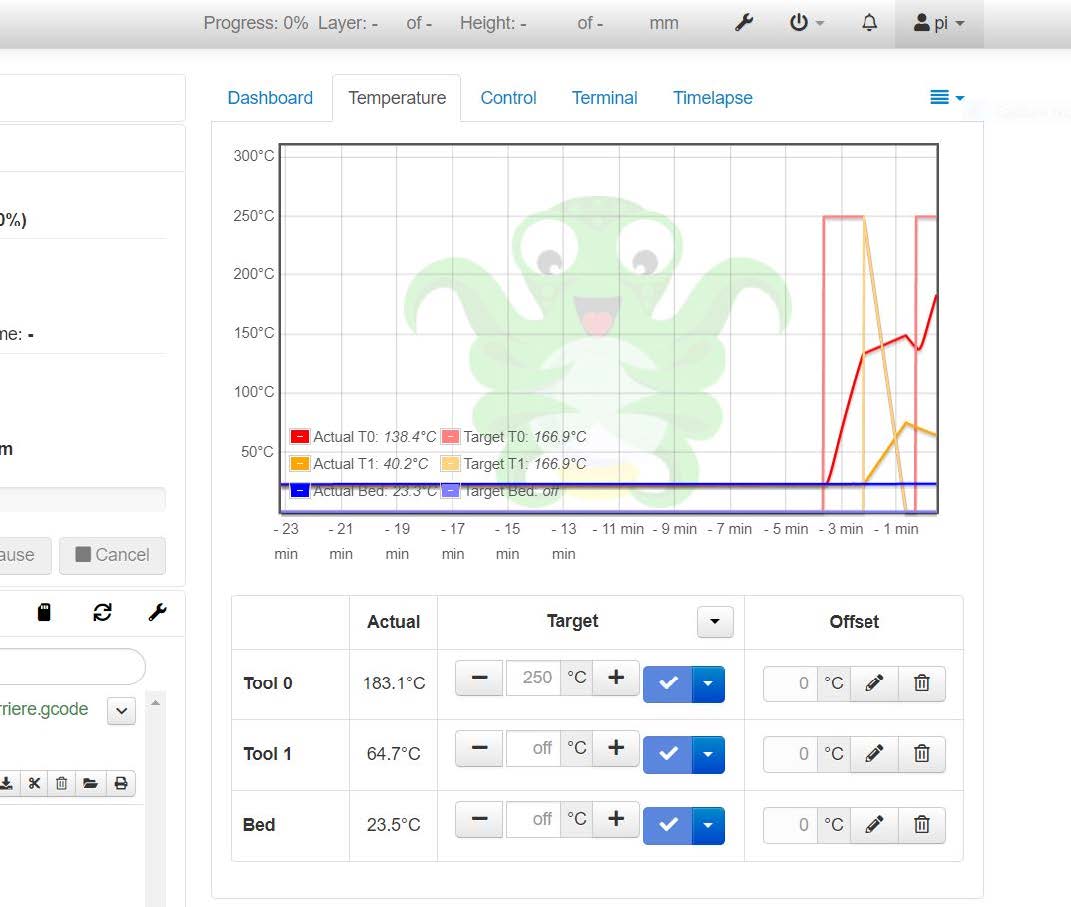Open the power options dropdown
Image resolution: width=1071 pixels, height=907 pixels.
click(806, 22)
